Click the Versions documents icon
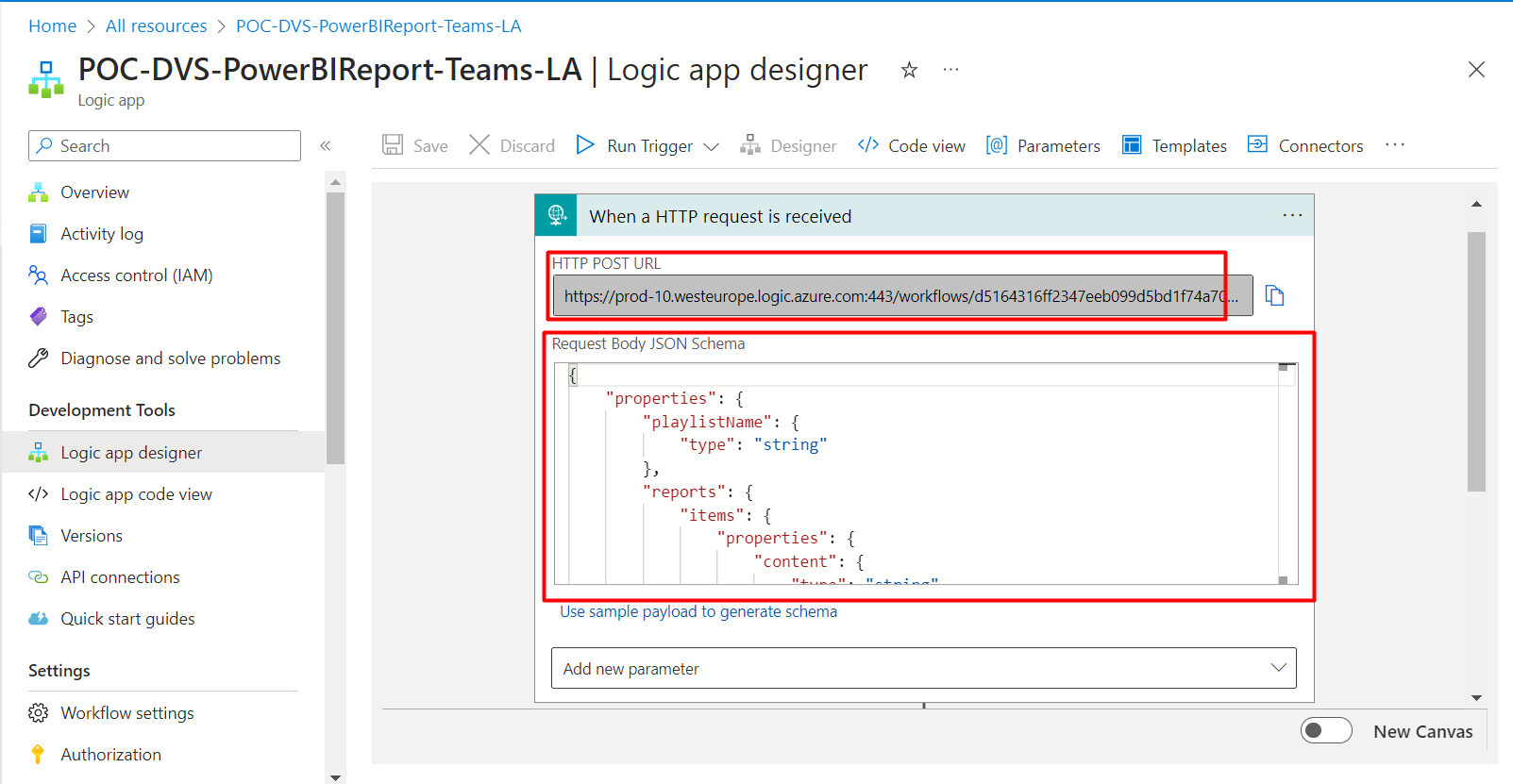The image size is (1513, 784). 38,535
